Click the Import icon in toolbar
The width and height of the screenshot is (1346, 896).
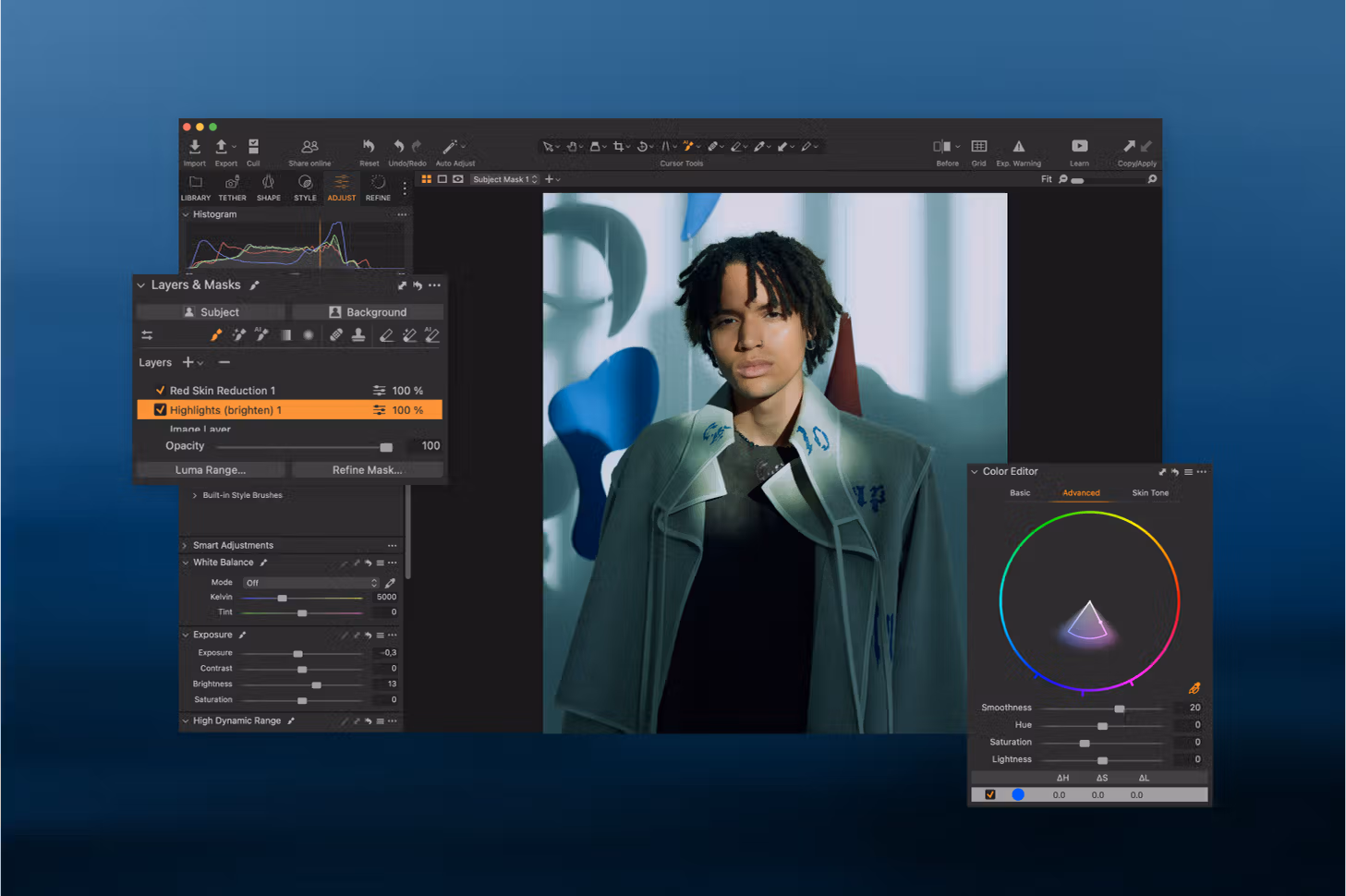194,148
